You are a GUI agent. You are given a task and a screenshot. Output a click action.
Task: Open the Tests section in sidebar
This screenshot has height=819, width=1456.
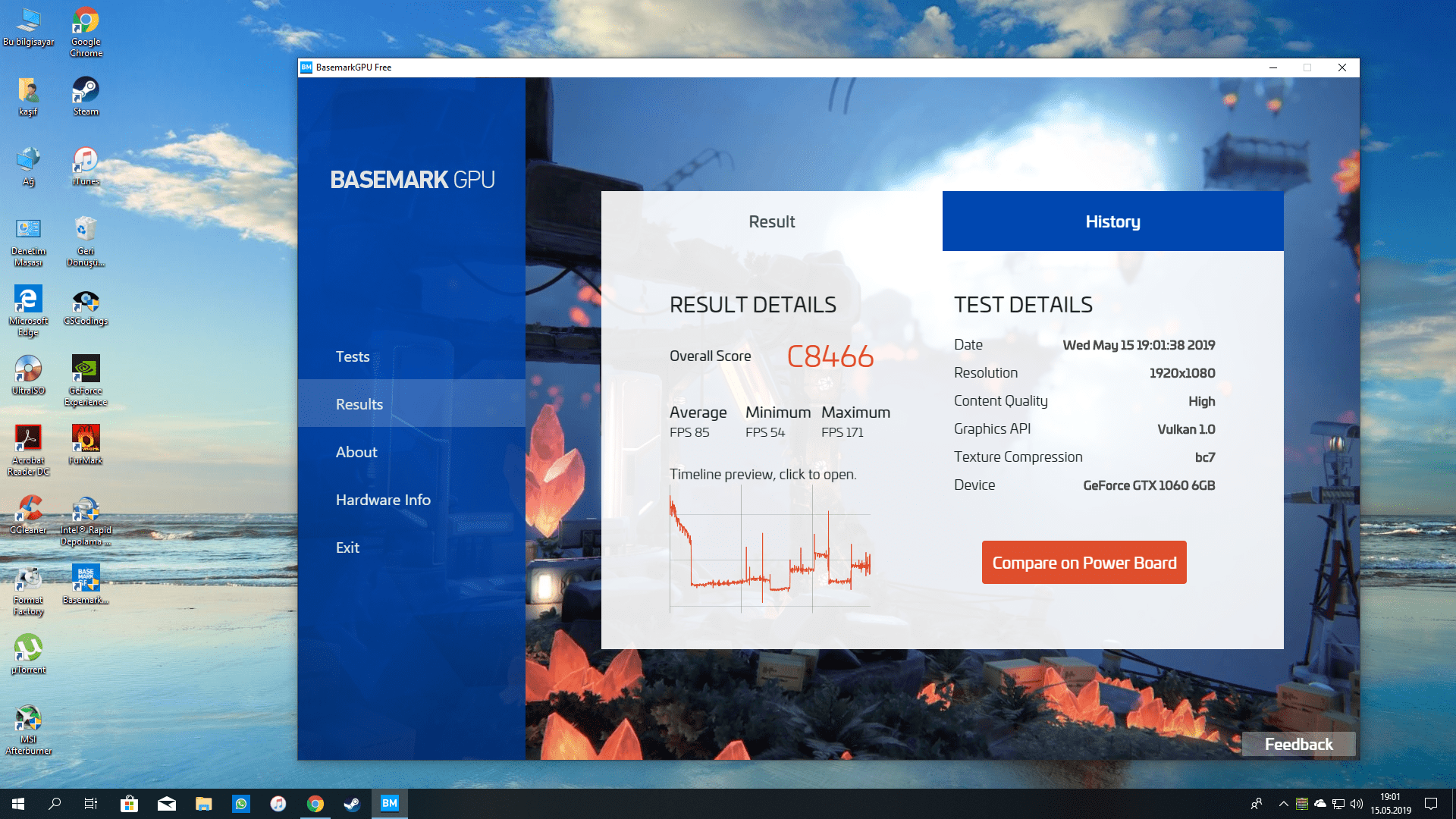tap(353, 356)
